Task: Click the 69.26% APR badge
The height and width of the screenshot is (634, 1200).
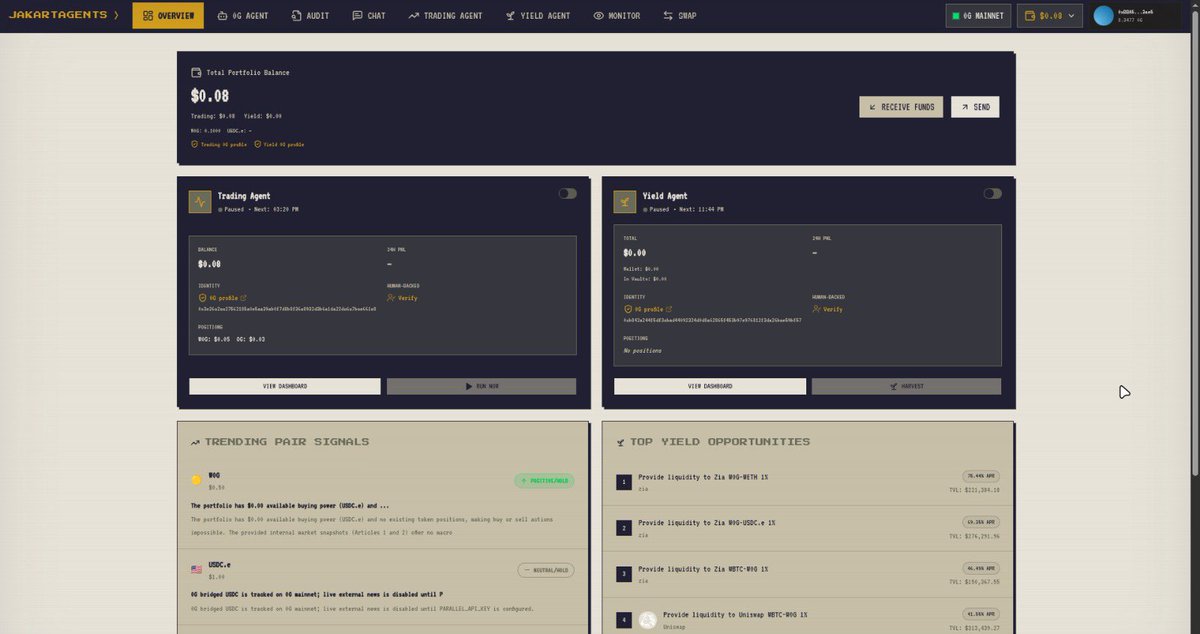Action: click(x=981, y=522)
